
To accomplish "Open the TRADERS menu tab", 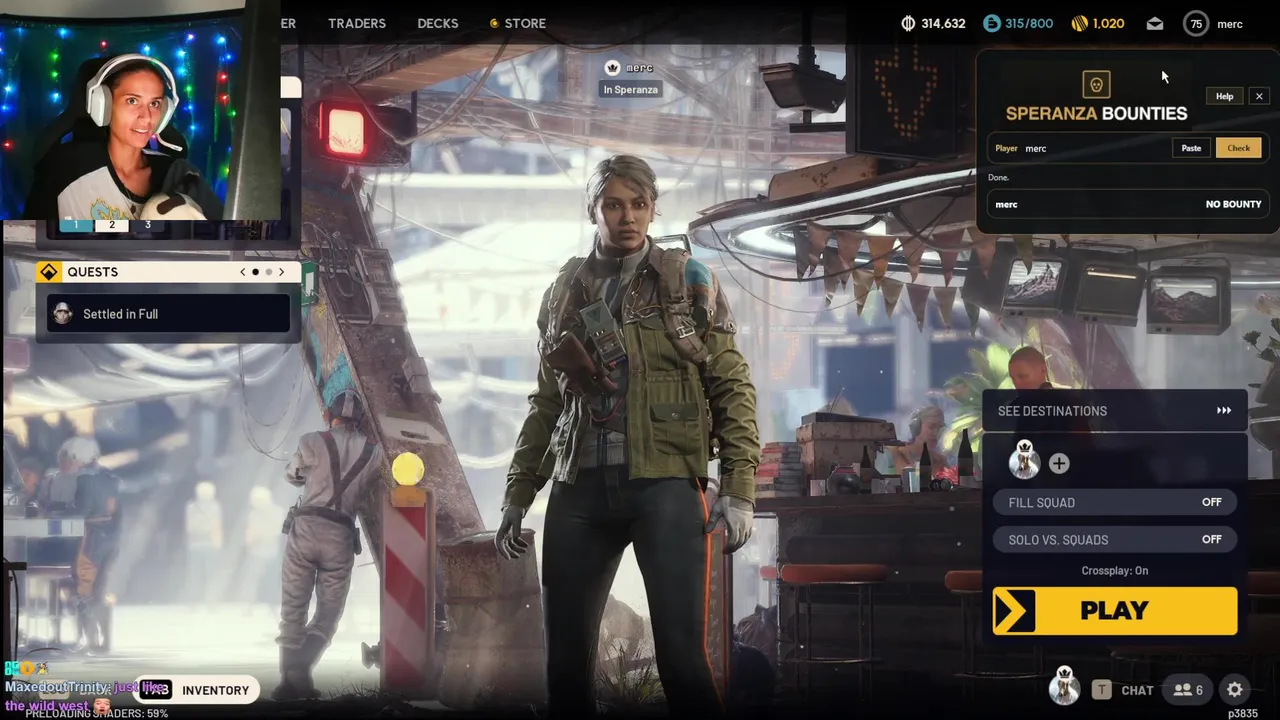I will tap(356, 23).
